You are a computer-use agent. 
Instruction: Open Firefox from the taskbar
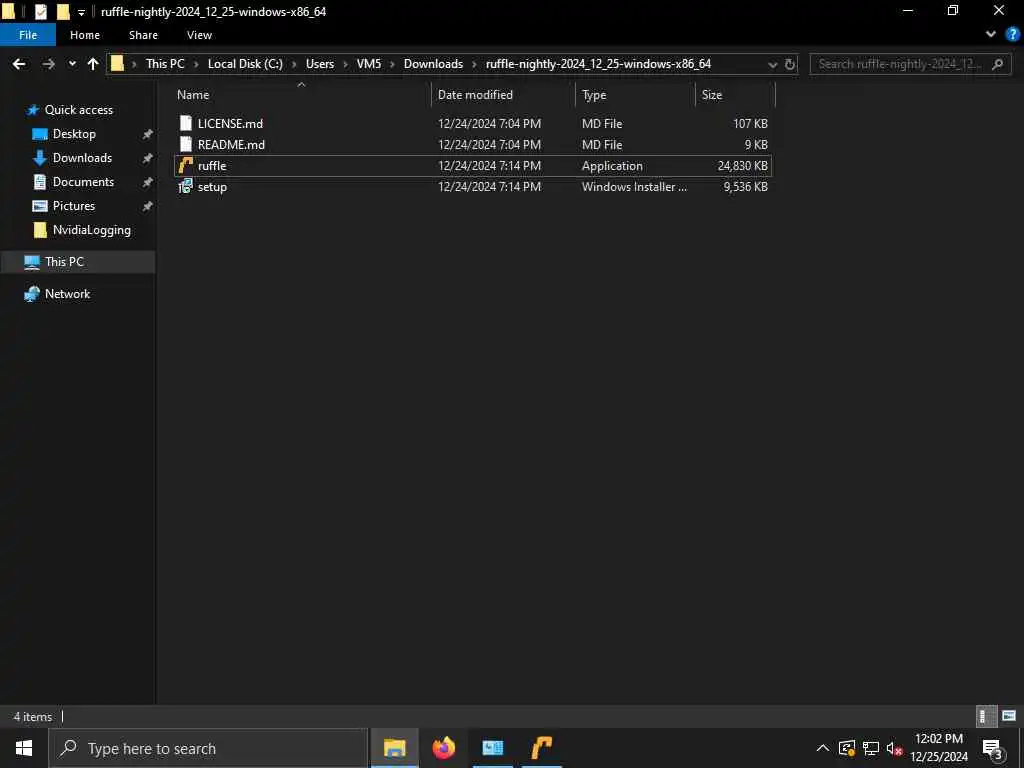point(443,748)
